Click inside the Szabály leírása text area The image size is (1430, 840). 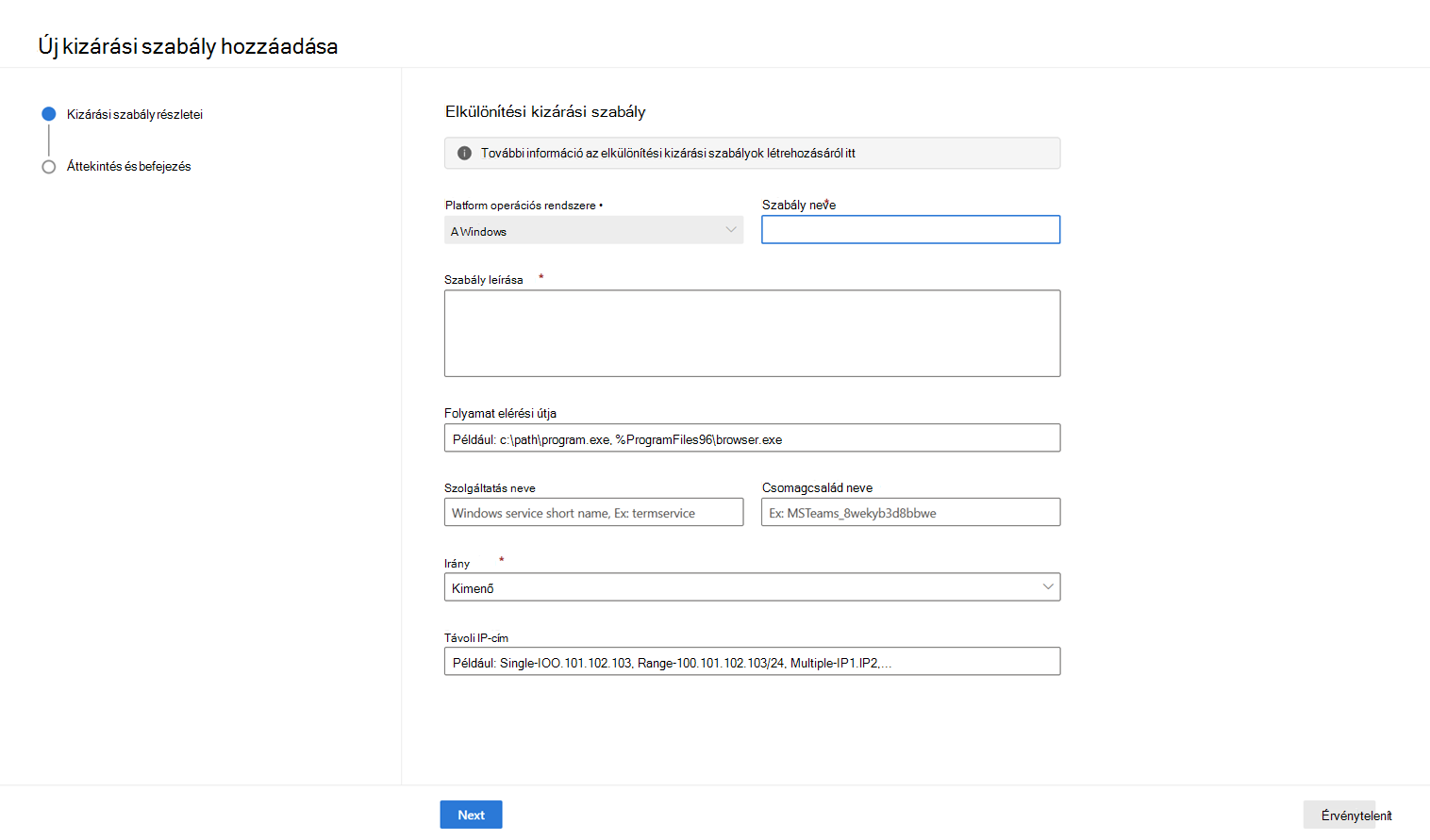tap(752, 334)
